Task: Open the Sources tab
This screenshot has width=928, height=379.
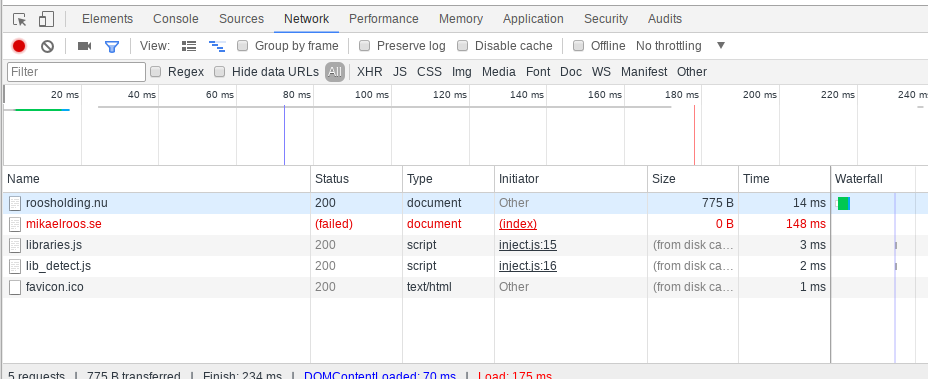Action: click(x=241, y=19)
